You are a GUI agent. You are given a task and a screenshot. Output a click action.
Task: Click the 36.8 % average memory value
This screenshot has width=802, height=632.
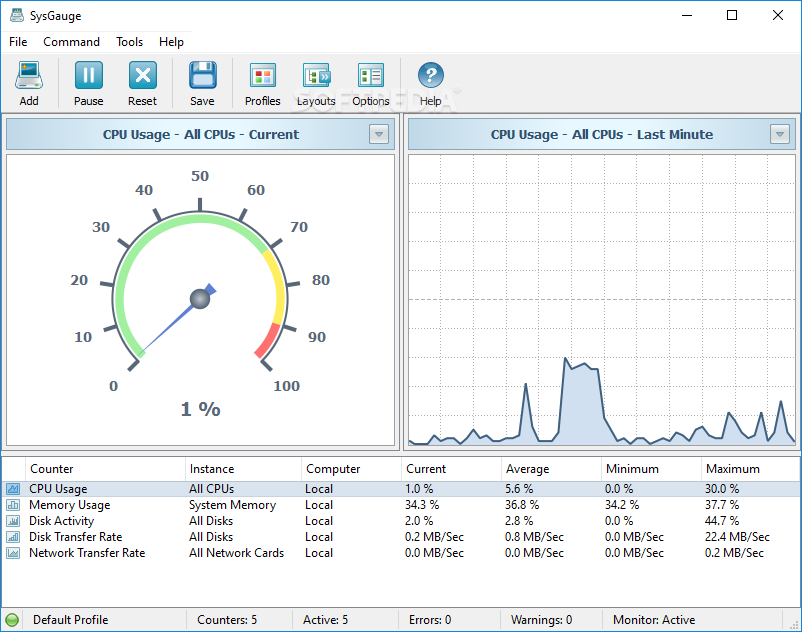[522, 505]
